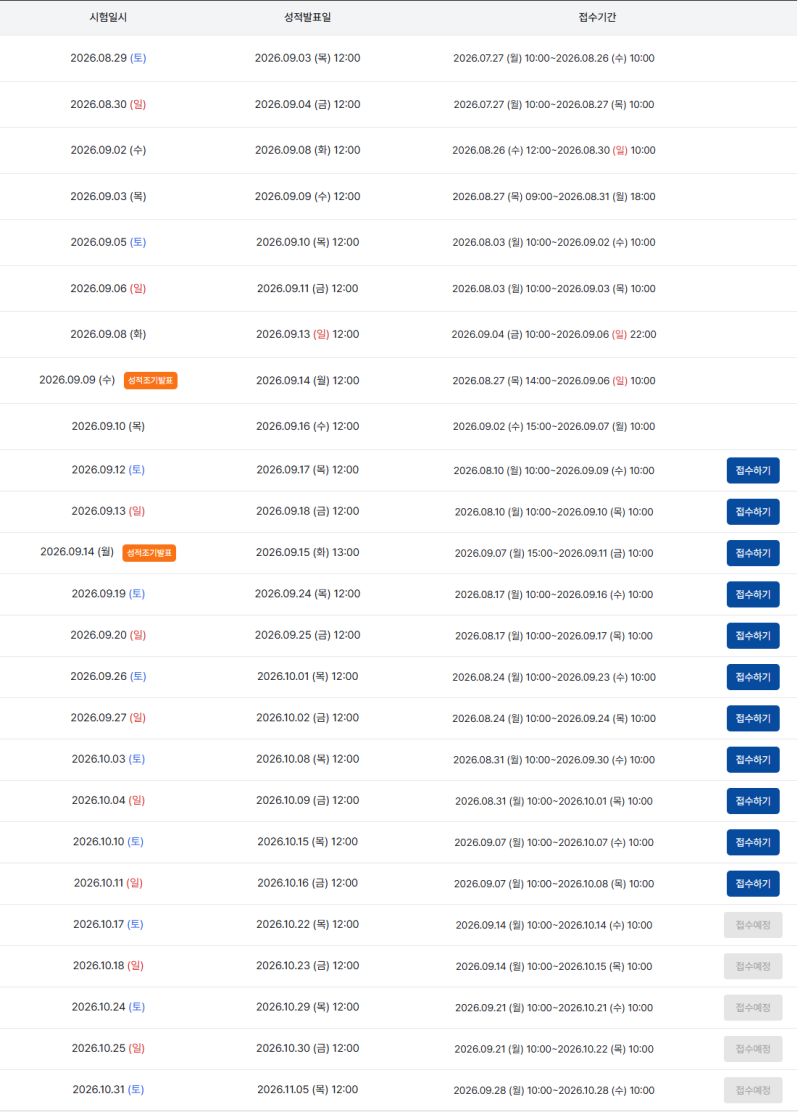Click registration period ending 2026.09.06 (일) 22:00
Image resolution: width=800 pixels, height=1112 pixels.
tap(554, 334)
